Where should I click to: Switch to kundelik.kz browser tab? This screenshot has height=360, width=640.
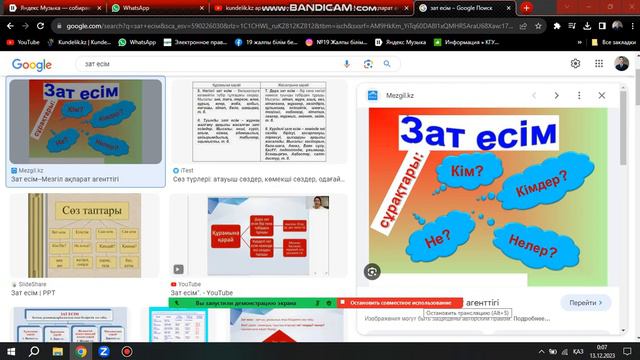pyautogui.click(x=312, y=8)
